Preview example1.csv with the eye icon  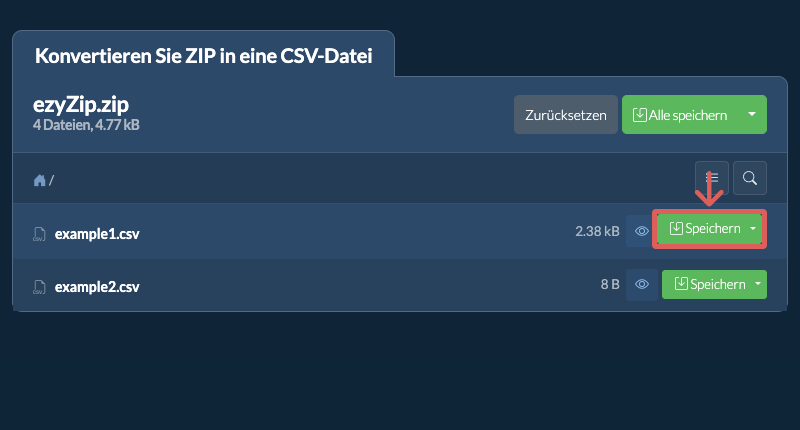[641, 232]
